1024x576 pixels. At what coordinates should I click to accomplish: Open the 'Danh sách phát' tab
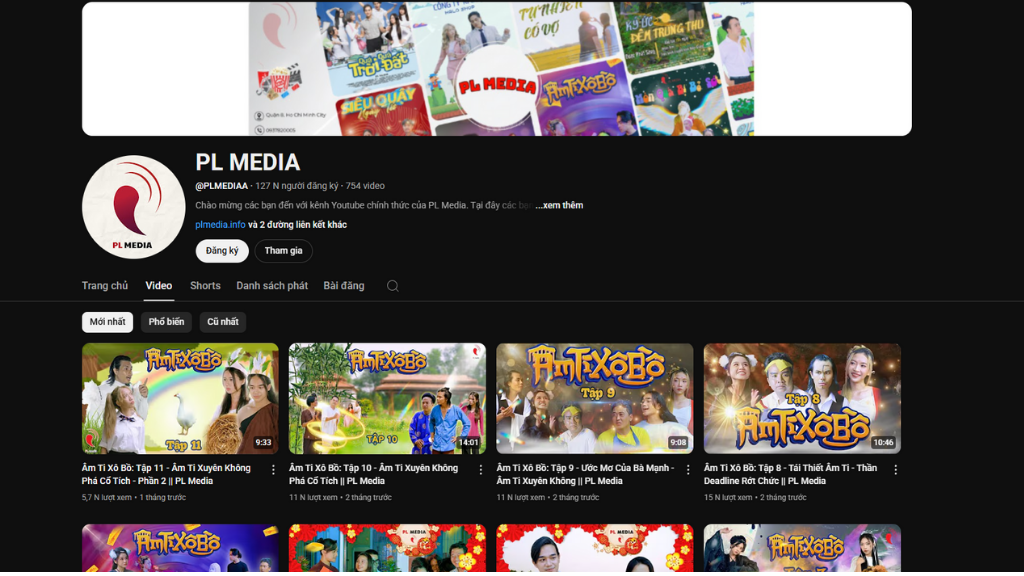272,286
